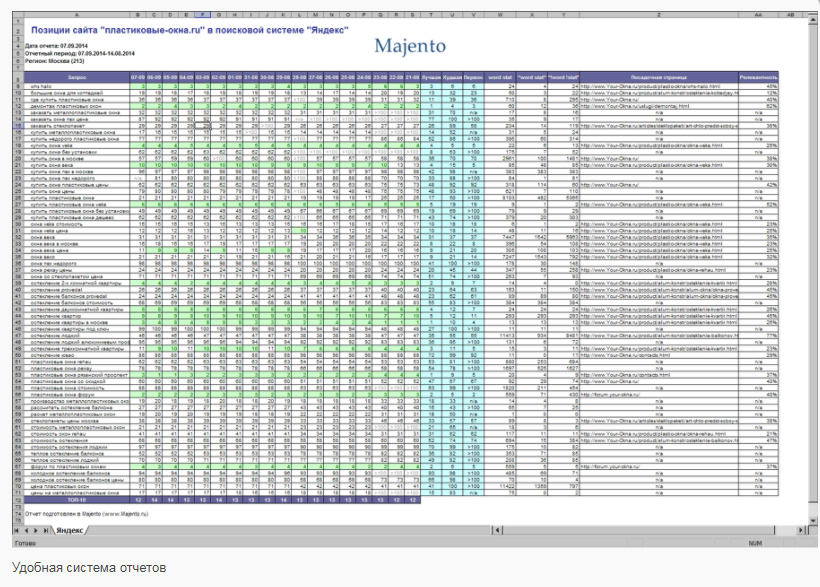Screen dimensions: 820x587
Task: Select highlighted column F header
Action: (204, 16)
